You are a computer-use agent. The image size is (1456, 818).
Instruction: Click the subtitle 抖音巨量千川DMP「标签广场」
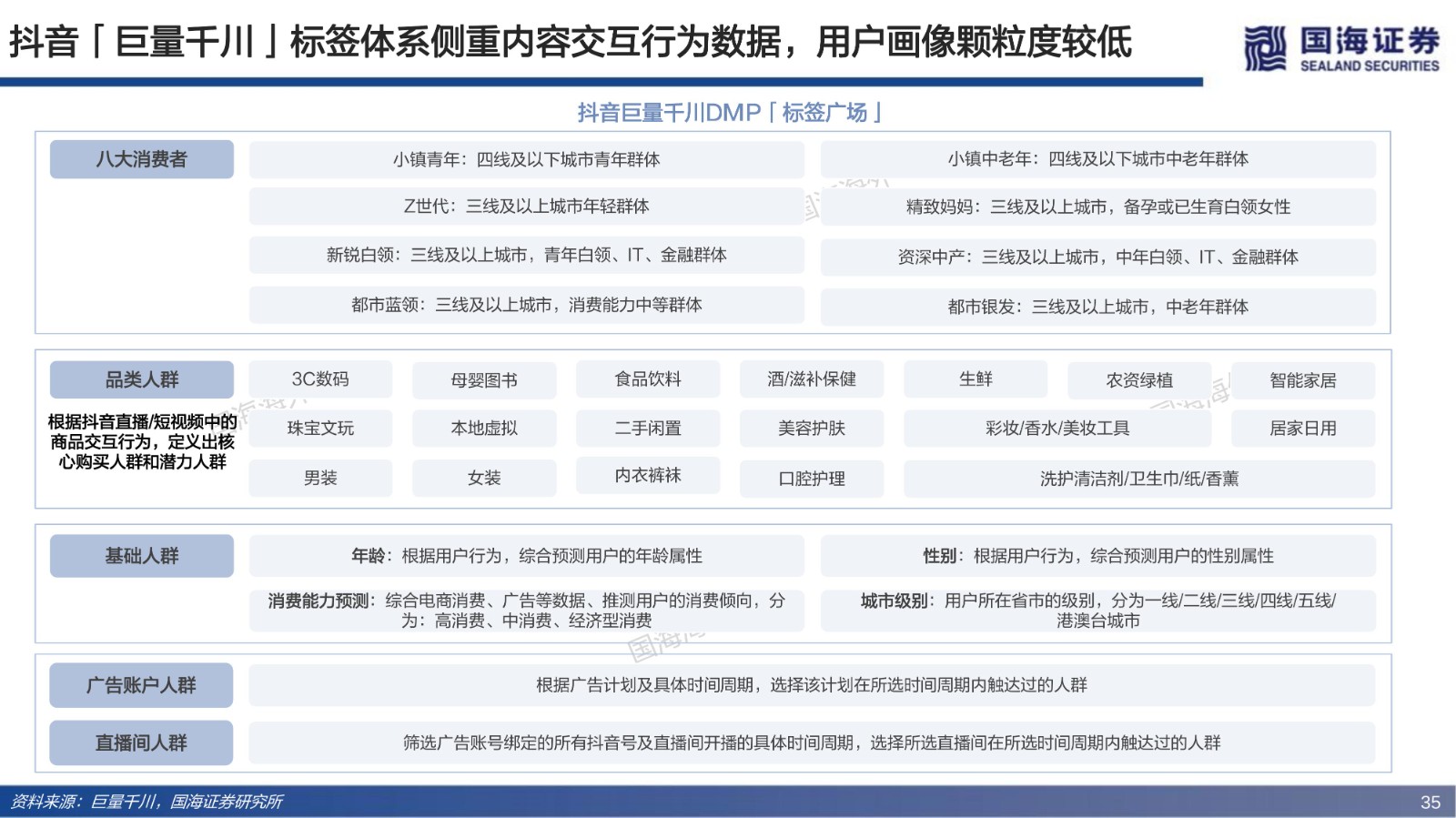[730, 113]
